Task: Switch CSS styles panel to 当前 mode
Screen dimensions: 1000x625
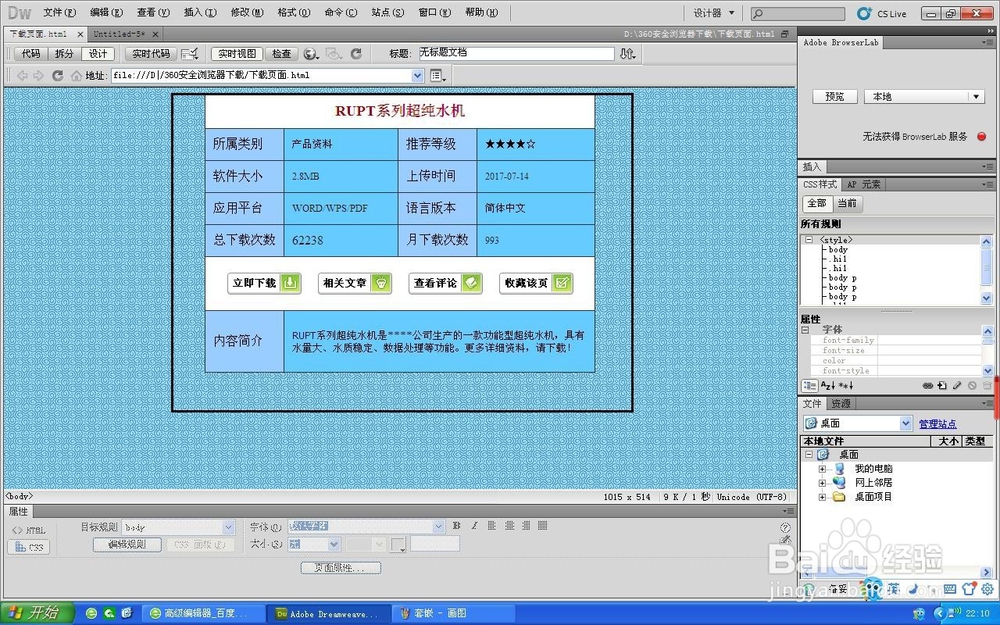Action: (x=846, y=203)
